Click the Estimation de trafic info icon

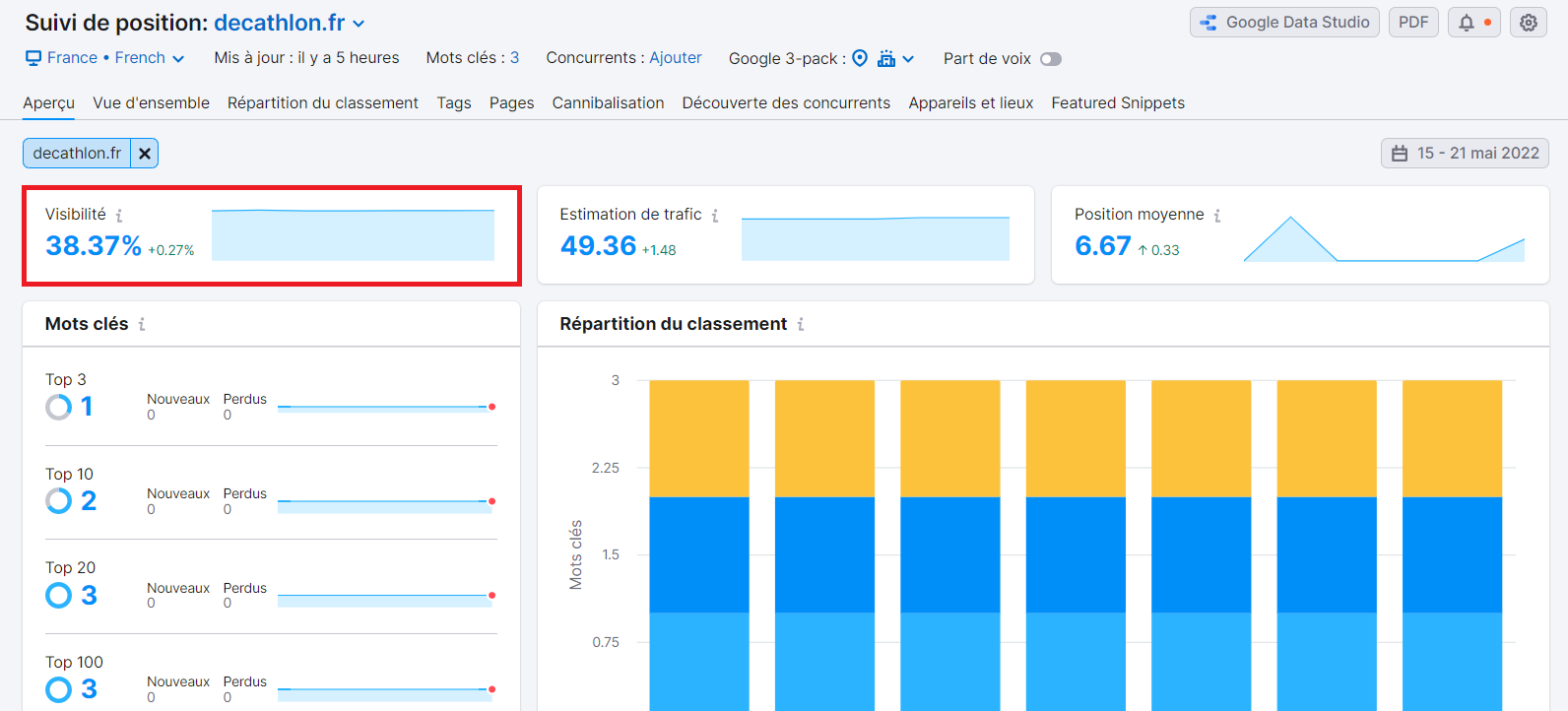coord(715,216)
